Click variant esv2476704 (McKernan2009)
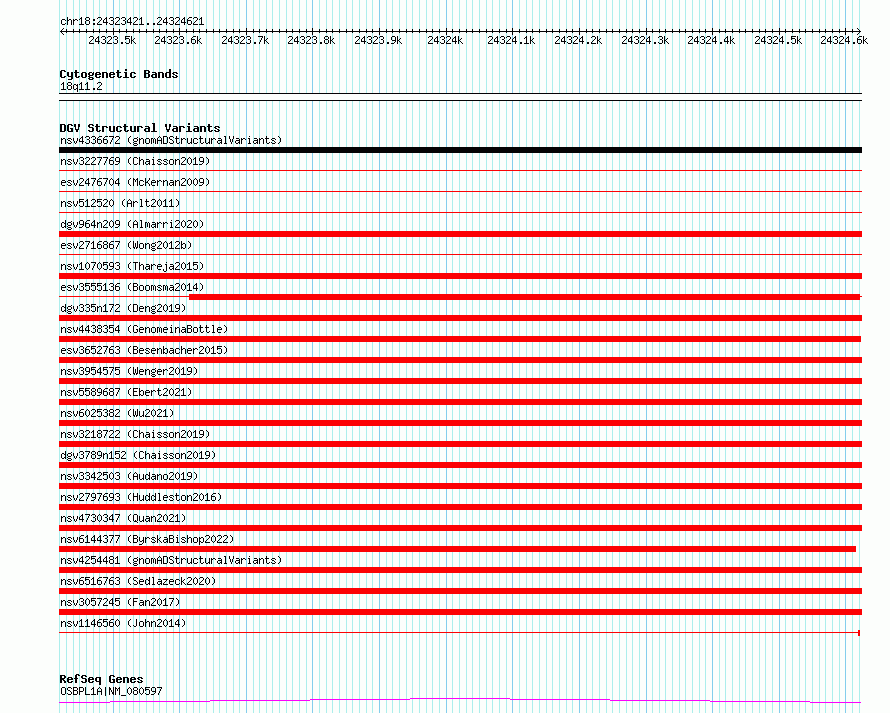The image size is (890, 713). click(135, 182)
